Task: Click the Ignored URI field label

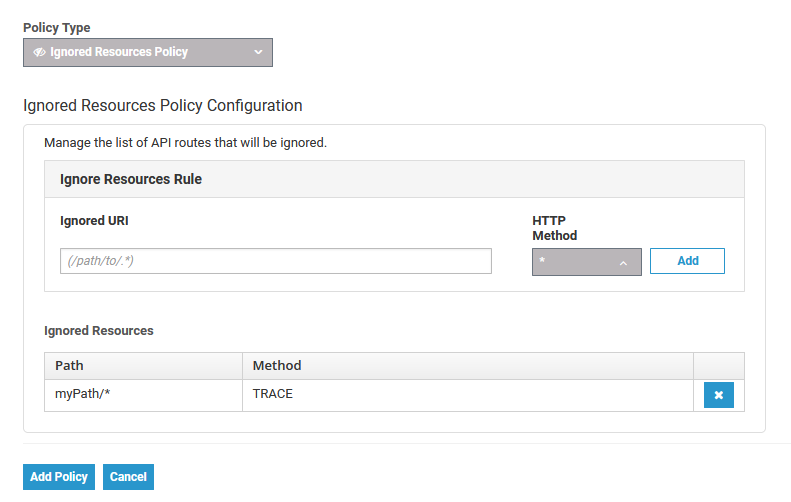Action: click(94, 220)
